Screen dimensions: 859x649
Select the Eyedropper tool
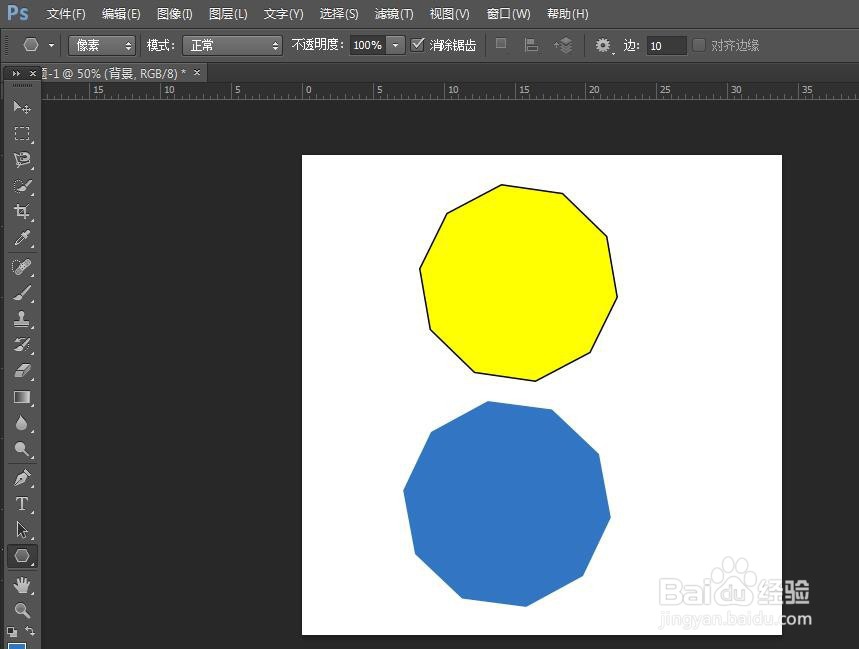(22, 238)
